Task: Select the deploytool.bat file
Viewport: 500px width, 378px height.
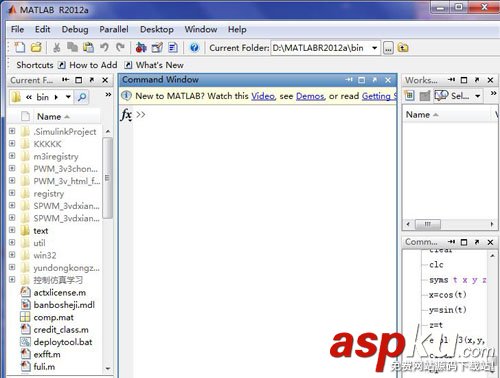Action: 57,342
